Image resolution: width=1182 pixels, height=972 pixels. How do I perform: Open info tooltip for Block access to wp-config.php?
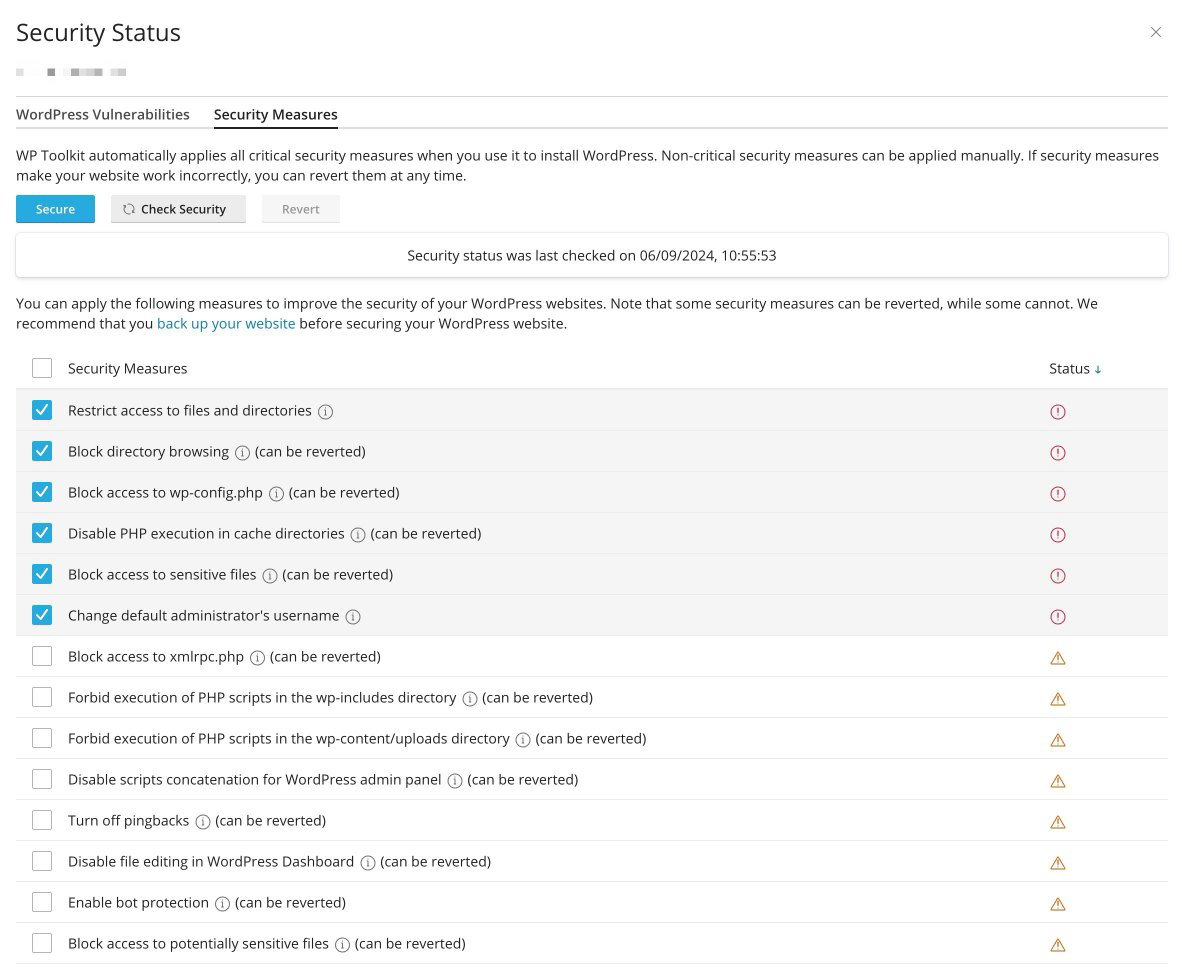tap(276, 494)
